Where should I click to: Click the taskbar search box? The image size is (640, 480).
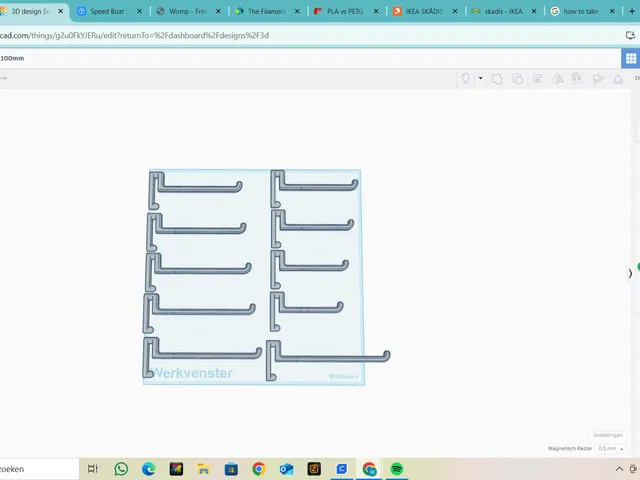(39, 469)
